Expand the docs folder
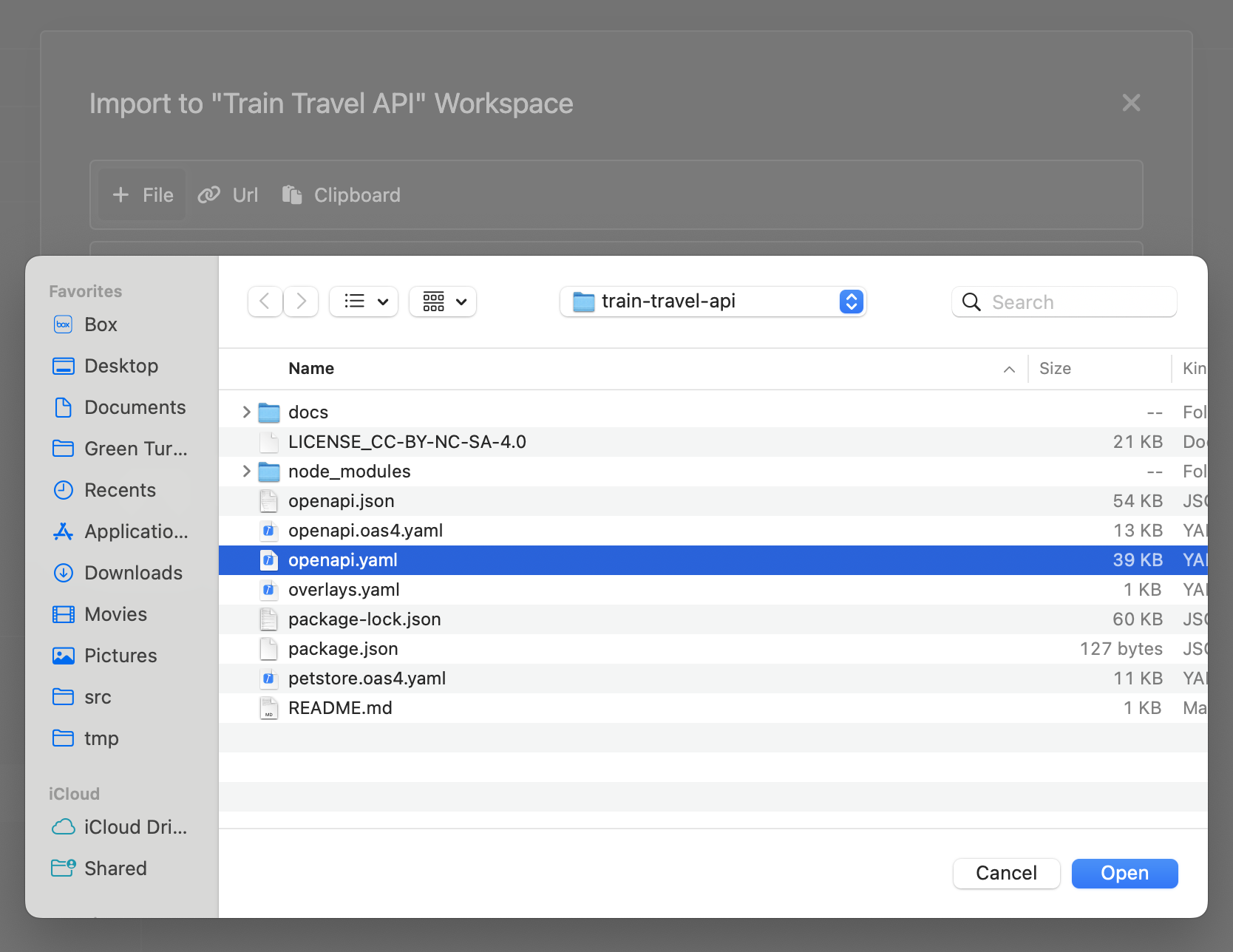This screenshot has width=1233, height=952. [246, 412]
